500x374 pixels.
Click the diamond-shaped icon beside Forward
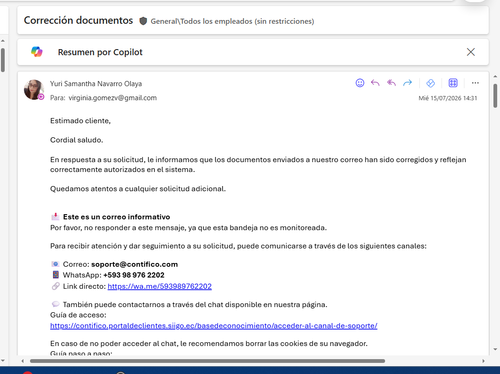[x=430, y=83]
